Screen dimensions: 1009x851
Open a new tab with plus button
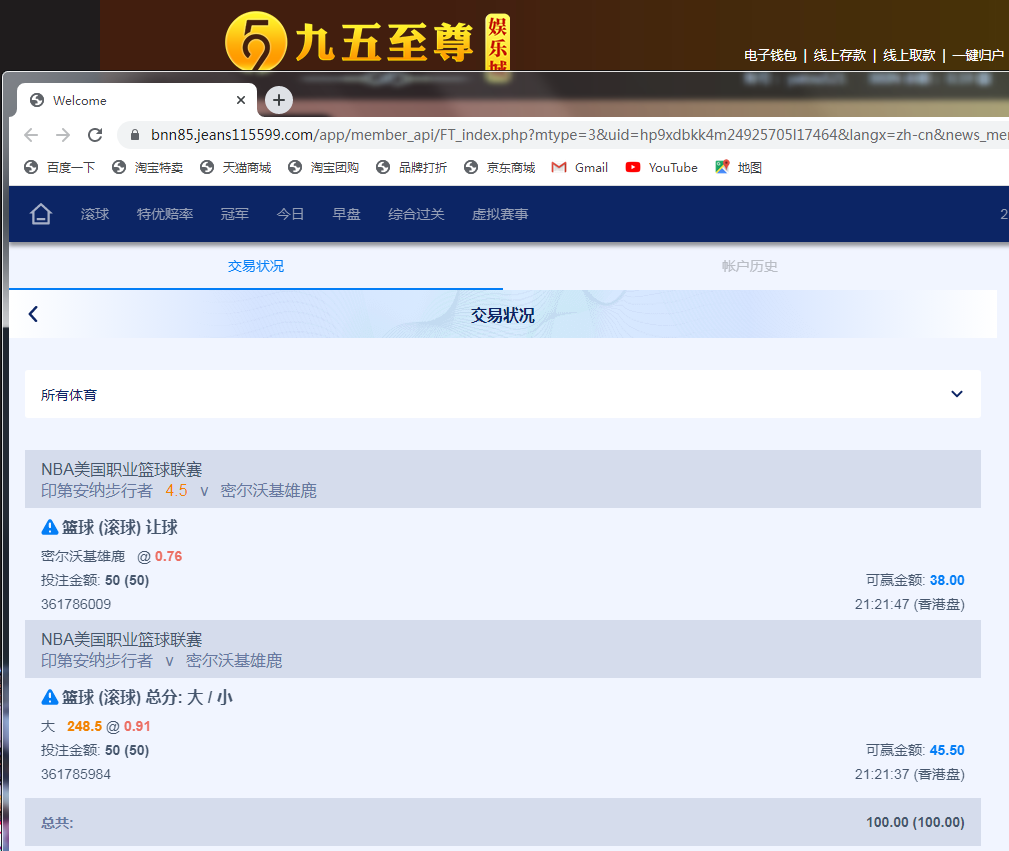(x=279, y=100)
